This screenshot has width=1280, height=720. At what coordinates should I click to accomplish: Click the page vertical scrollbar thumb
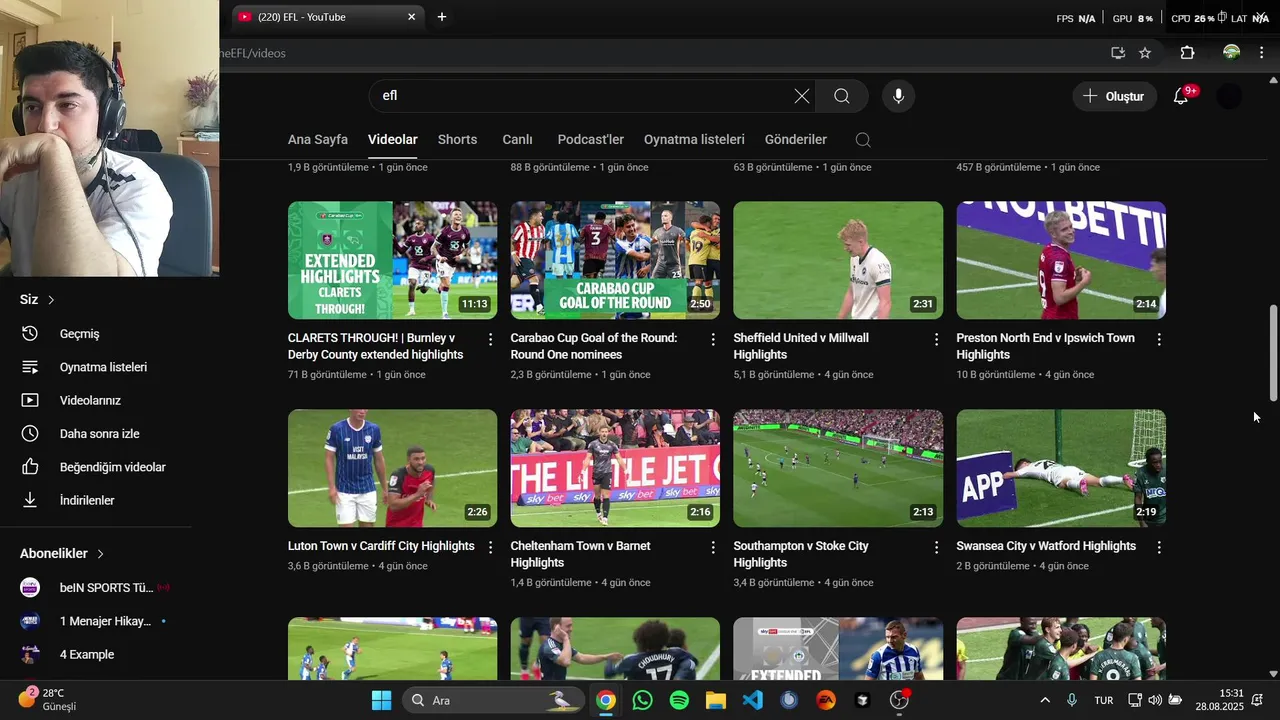1273,354
